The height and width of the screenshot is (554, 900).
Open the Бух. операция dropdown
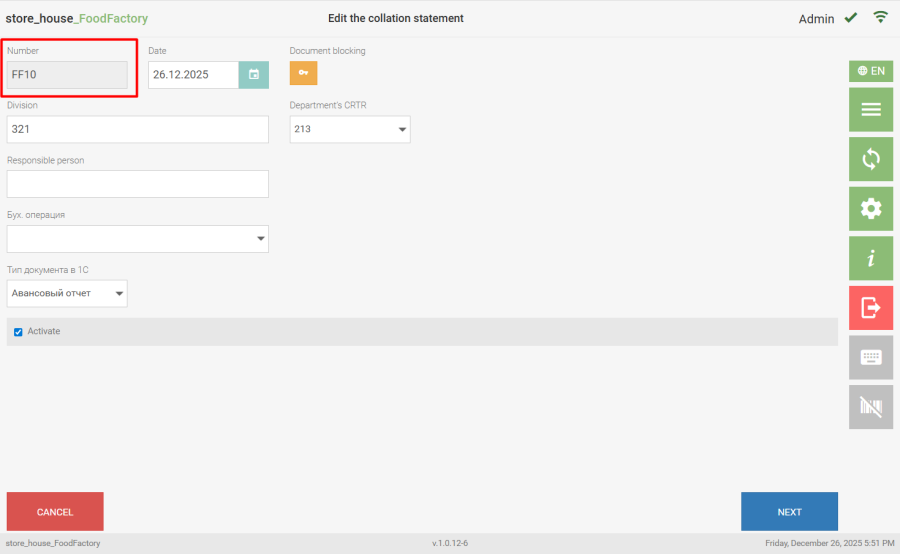pos(137,239)
